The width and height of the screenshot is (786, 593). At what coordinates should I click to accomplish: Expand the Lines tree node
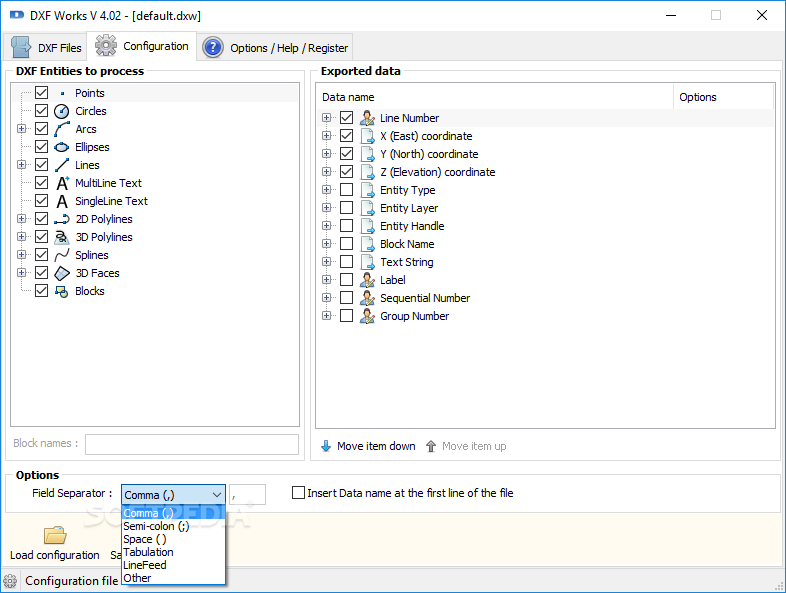(x=22, y=164)
